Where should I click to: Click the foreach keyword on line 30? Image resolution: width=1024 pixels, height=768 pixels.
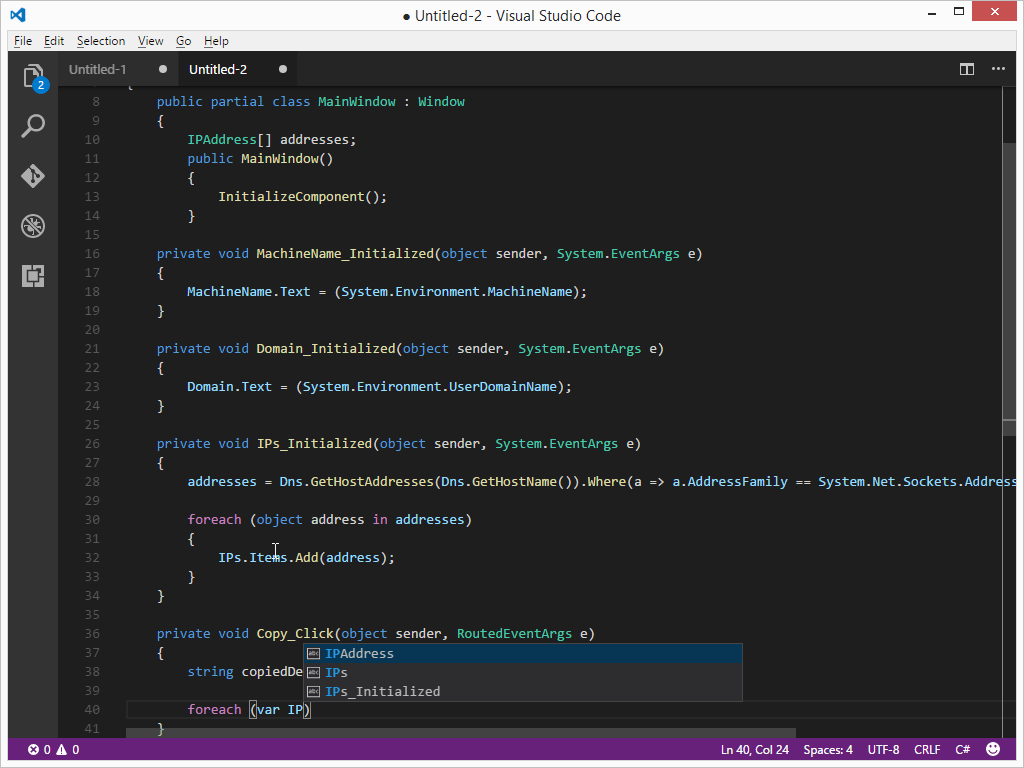point(214,519)
